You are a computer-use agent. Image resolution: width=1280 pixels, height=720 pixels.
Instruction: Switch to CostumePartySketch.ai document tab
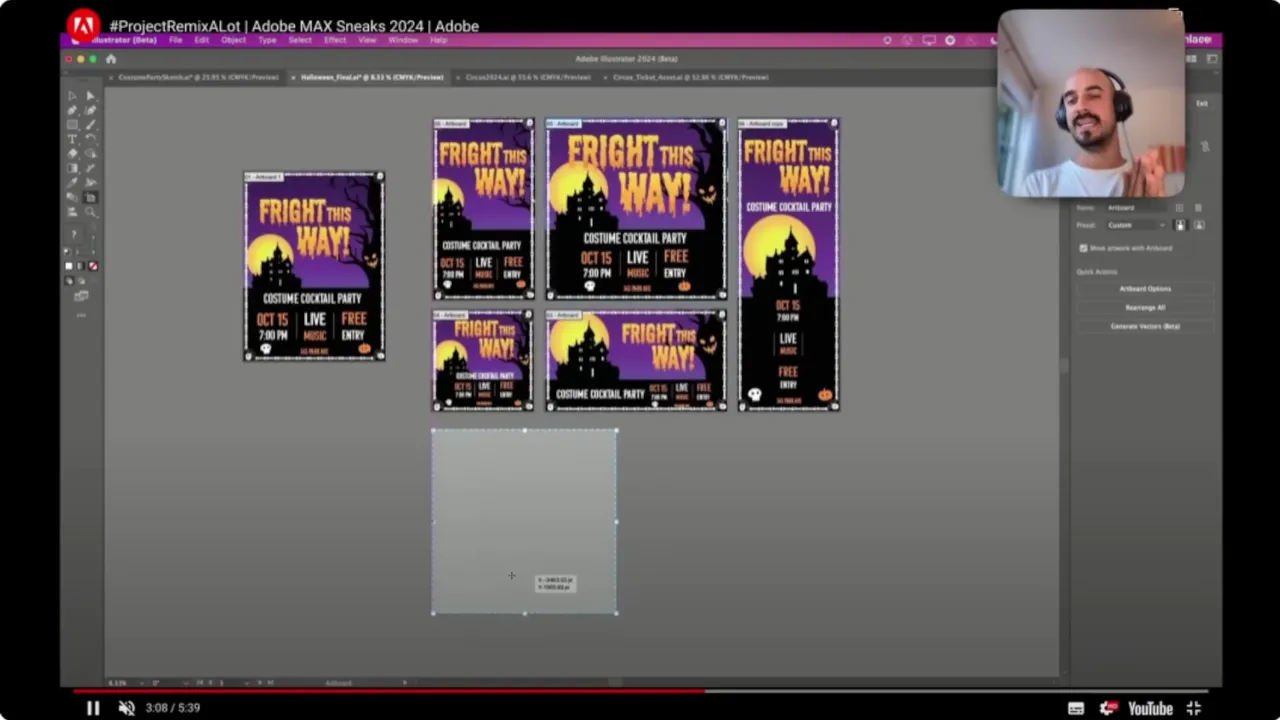(x=198, y=77)
